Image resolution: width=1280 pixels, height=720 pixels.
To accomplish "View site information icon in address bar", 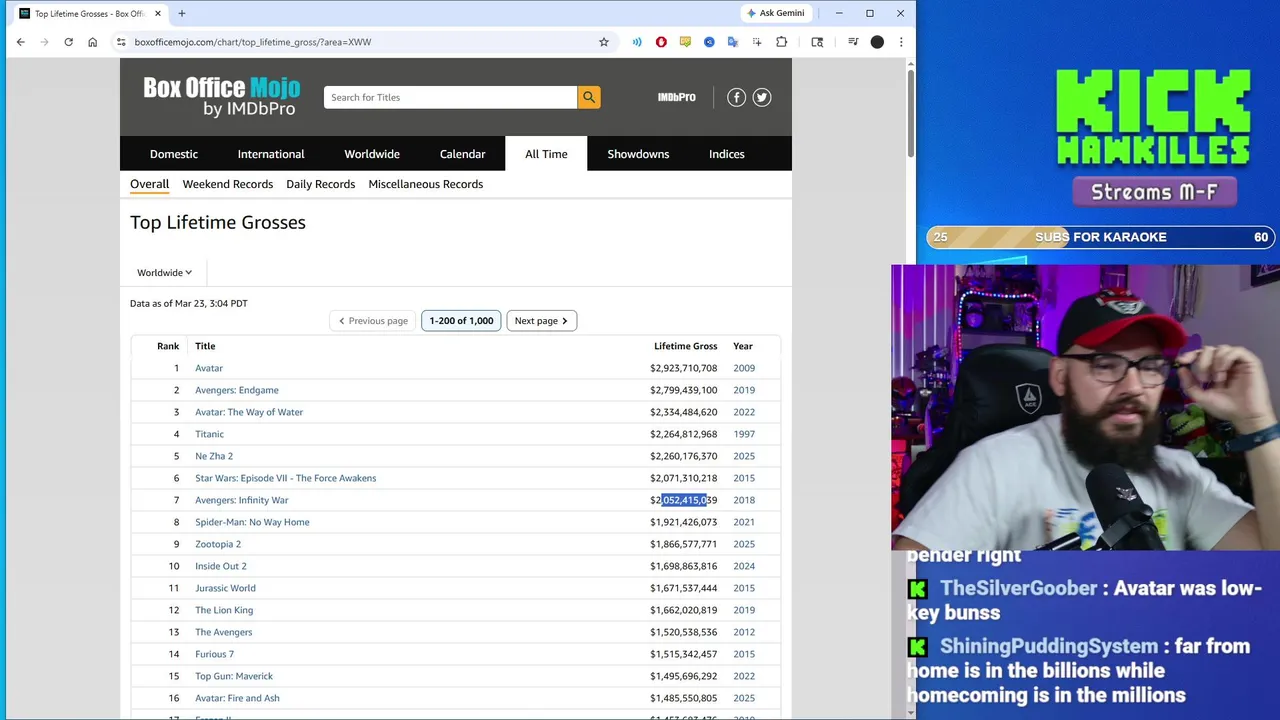I will point(120,42).
